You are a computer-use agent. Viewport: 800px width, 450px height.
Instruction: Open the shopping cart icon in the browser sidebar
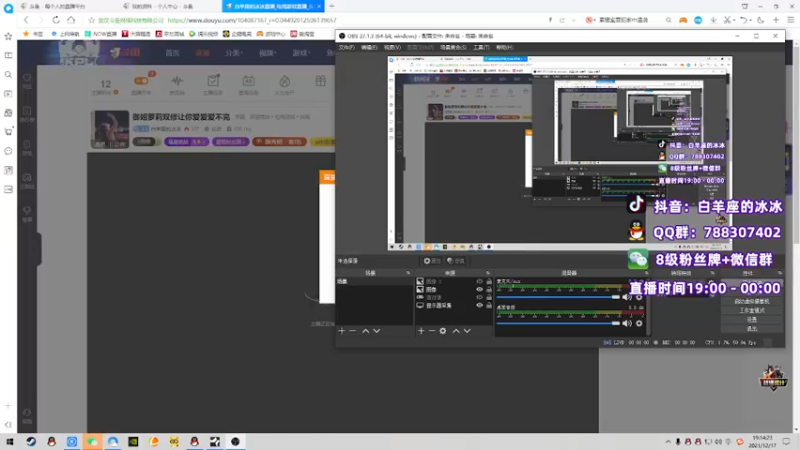click(x=8, y=132)
